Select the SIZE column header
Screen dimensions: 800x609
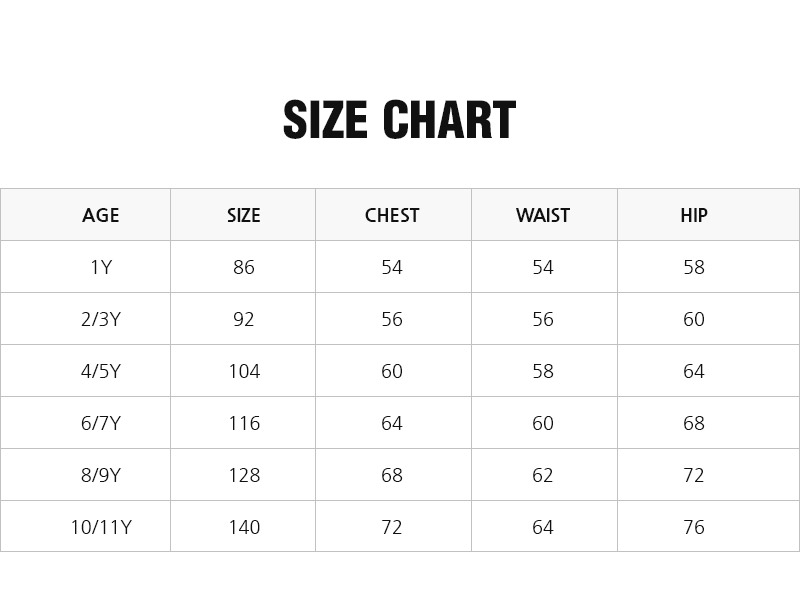click(x=244, y=215)
